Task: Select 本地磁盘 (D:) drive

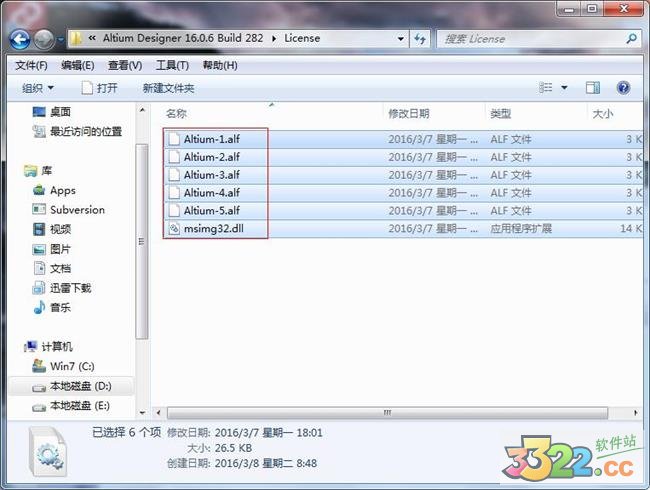Action: pos(72,386)
